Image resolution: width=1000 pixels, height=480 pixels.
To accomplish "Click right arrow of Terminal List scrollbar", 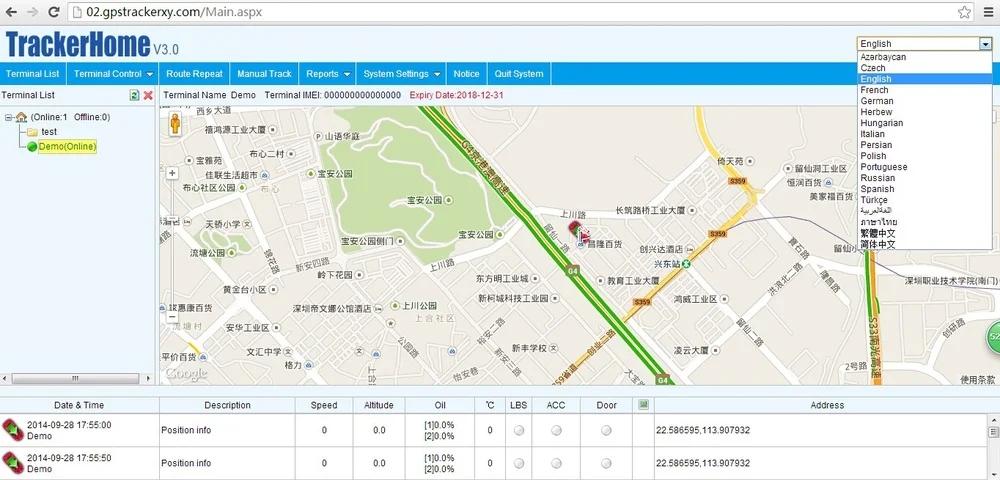I will click(x=150, y=379).
